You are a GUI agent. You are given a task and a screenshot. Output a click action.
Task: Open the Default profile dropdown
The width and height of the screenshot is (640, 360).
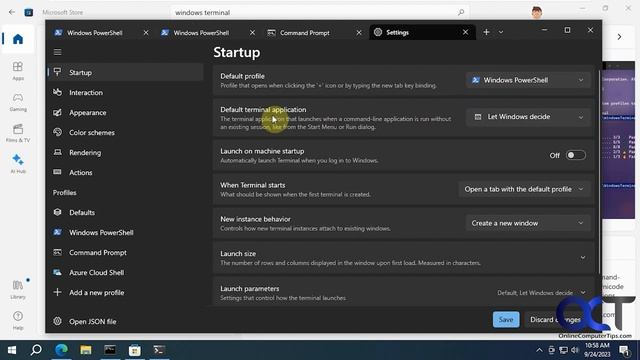pyautogui.click(x=528, y=80)
